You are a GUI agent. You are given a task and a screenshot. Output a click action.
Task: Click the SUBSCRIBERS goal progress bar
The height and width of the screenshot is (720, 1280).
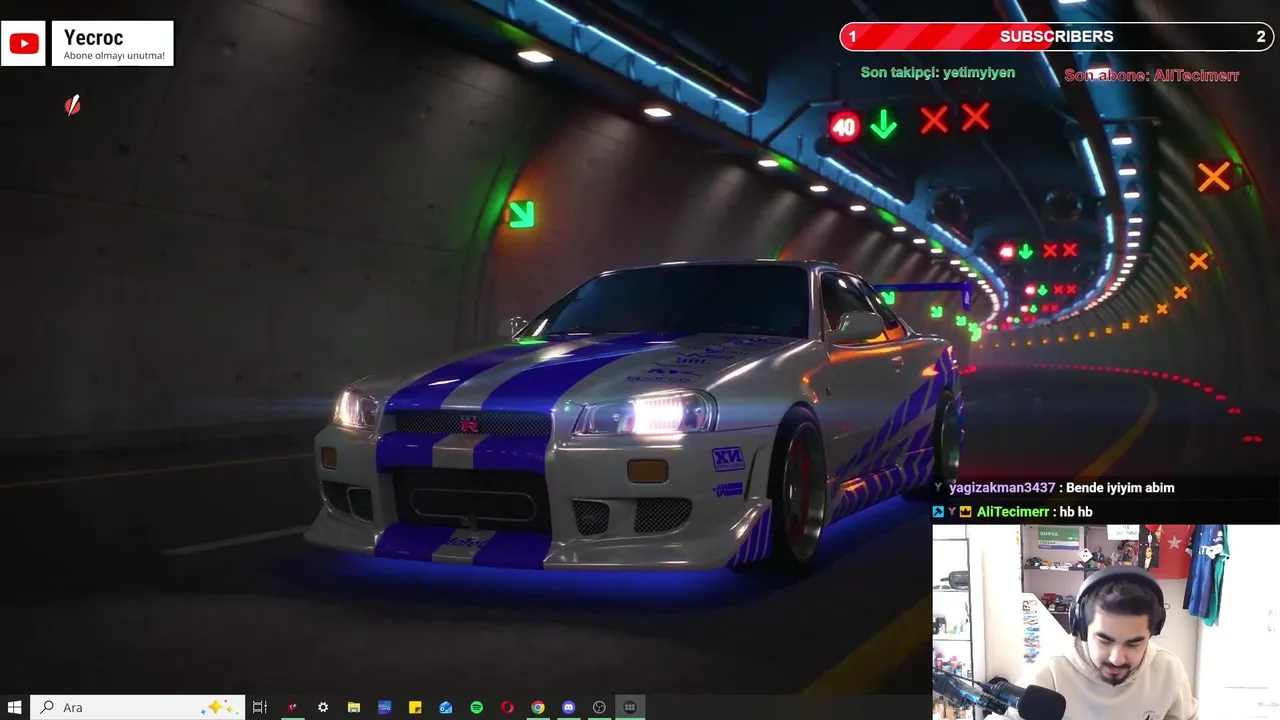[1057, 36]
